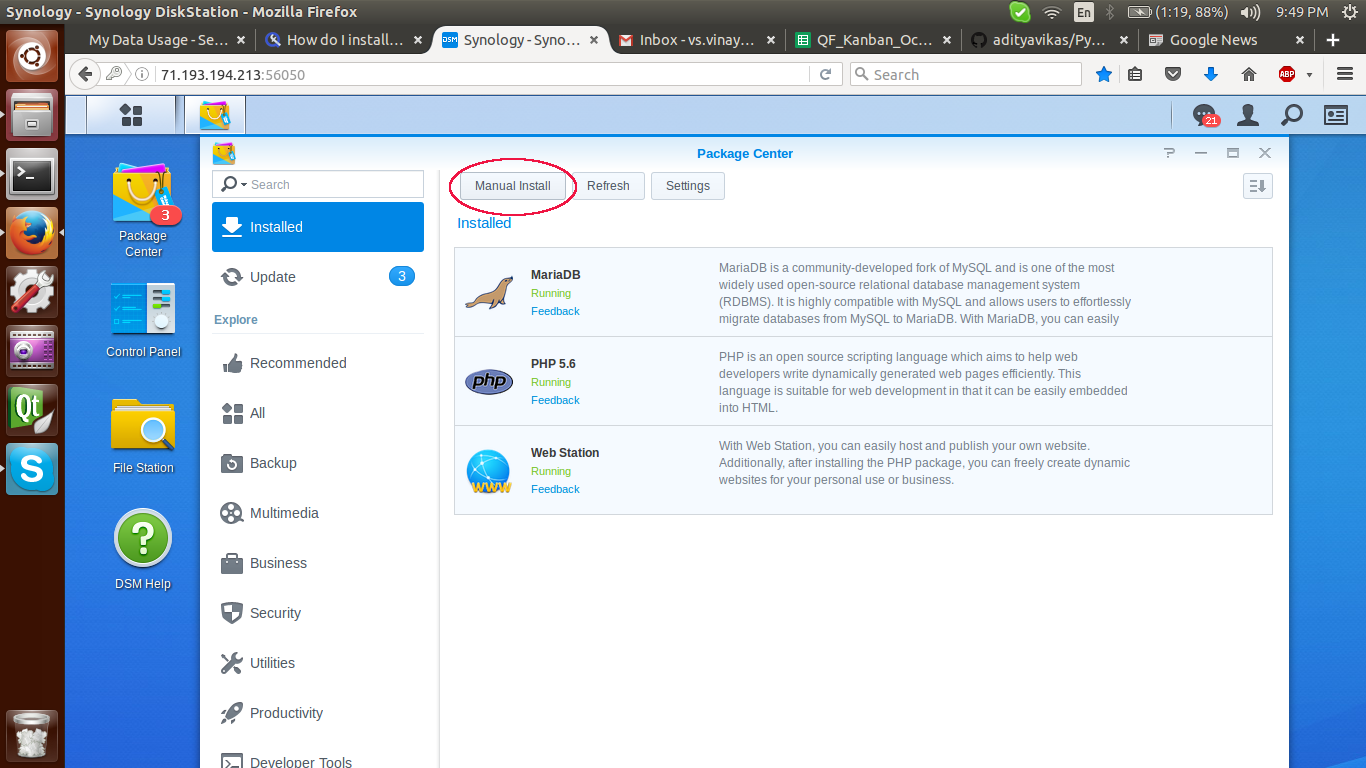This screenshot has width=1366, height=768.
Task: Open DSM Help desktop icon
Action: (143, 550)
